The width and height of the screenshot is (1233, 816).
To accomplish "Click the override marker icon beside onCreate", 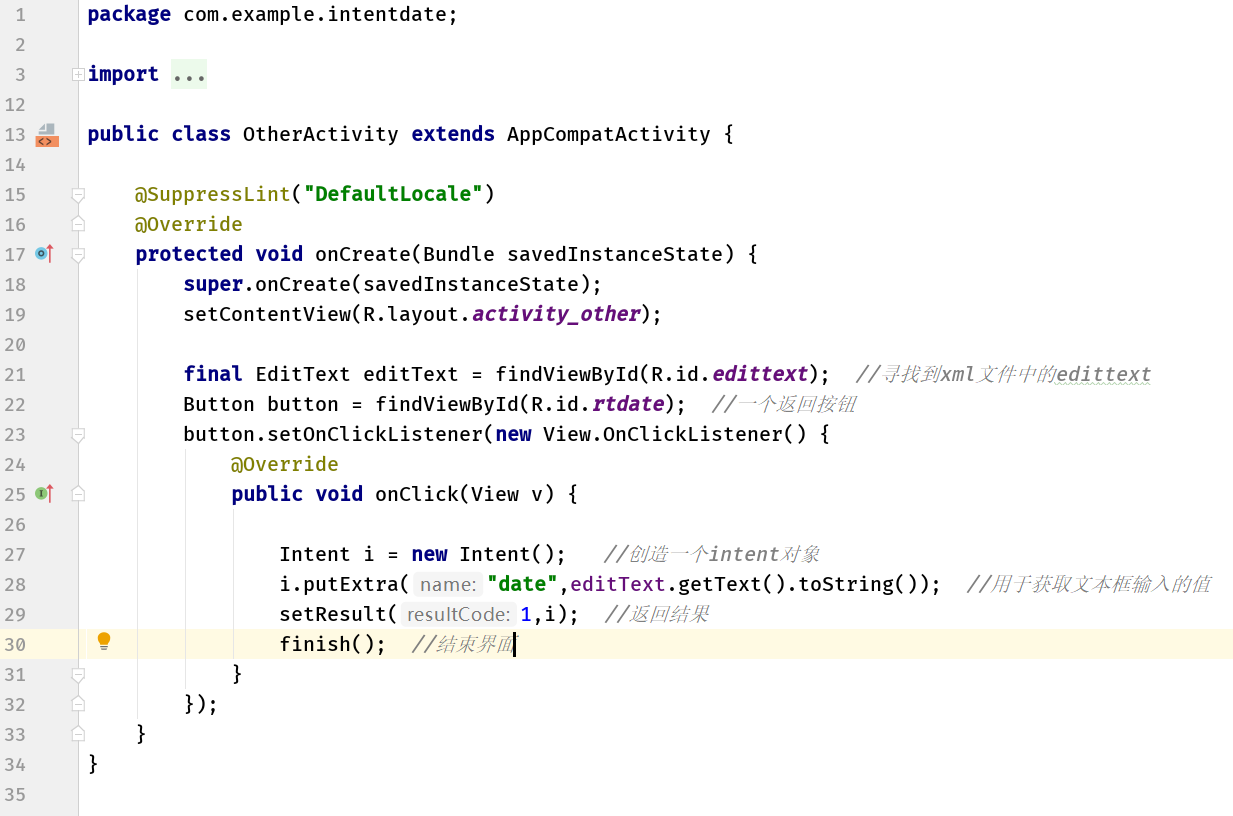I will [x=44, y=254].
